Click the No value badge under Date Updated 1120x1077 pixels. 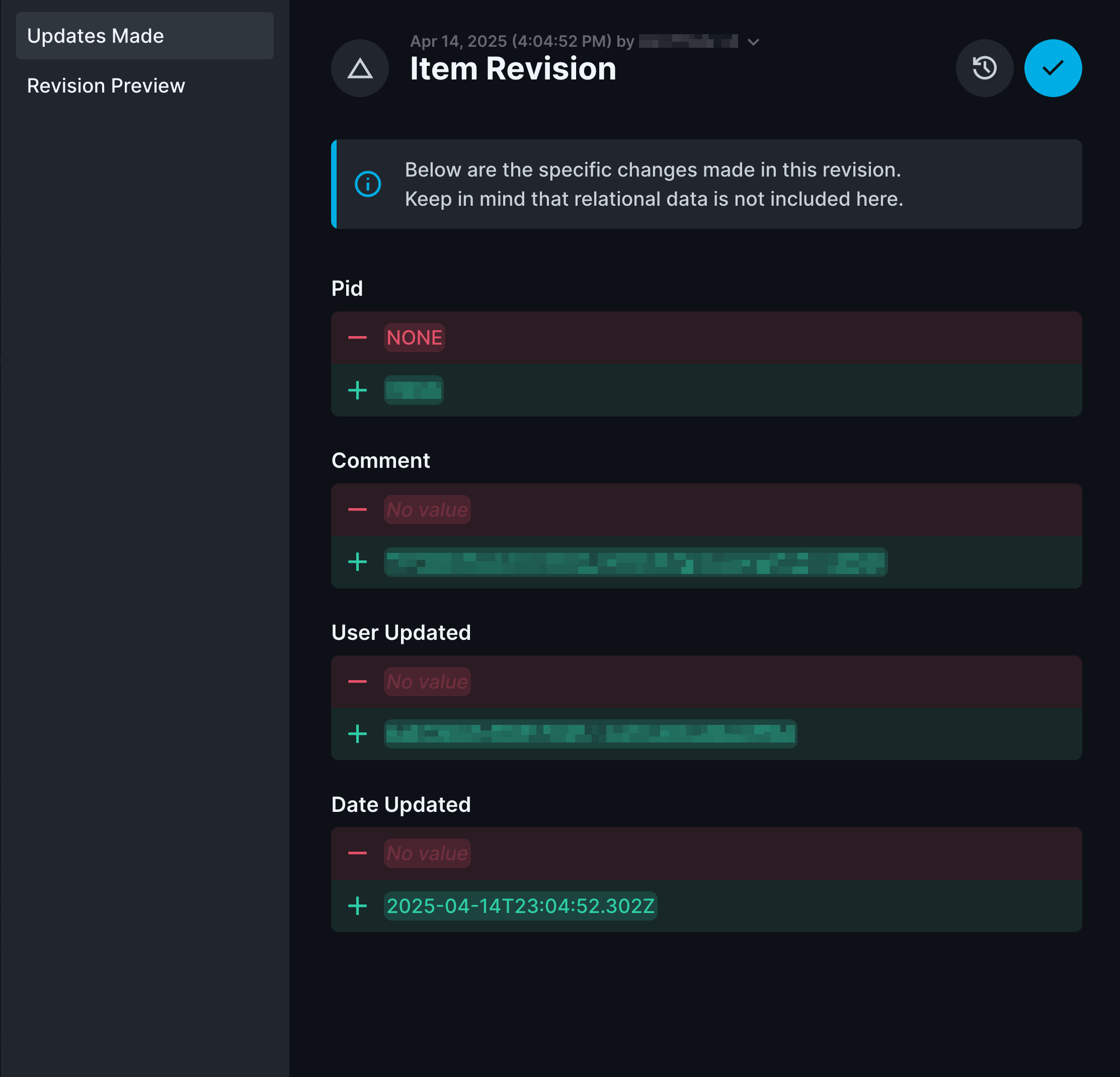click(427, 853)
